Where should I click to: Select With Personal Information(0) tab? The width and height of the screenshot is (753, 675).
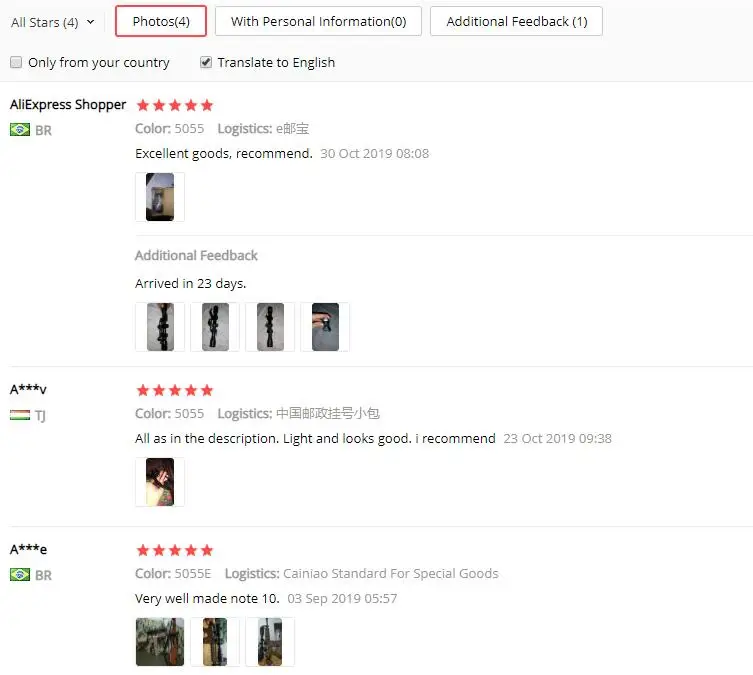click(318, 21)
